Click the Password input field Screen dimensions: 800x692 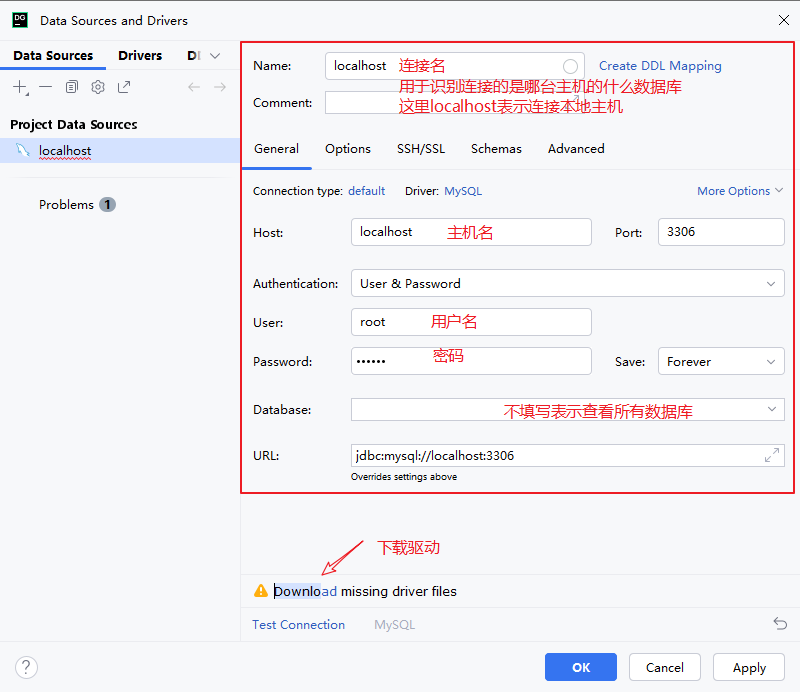tap(471, 361)
